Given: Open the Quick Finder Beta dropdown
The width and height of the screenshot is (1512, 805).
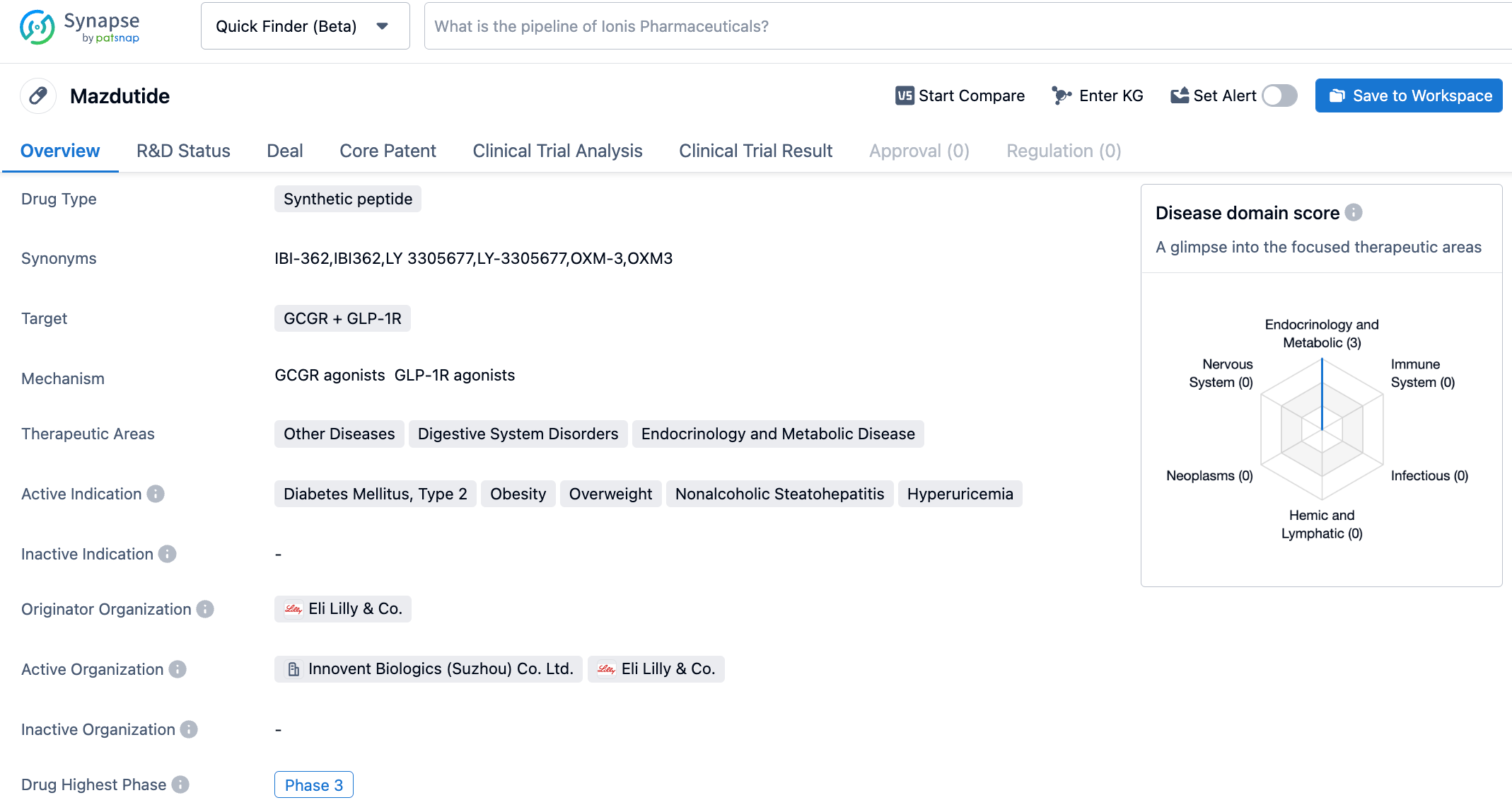Looking at the screenshot, I should coord(385,27).
